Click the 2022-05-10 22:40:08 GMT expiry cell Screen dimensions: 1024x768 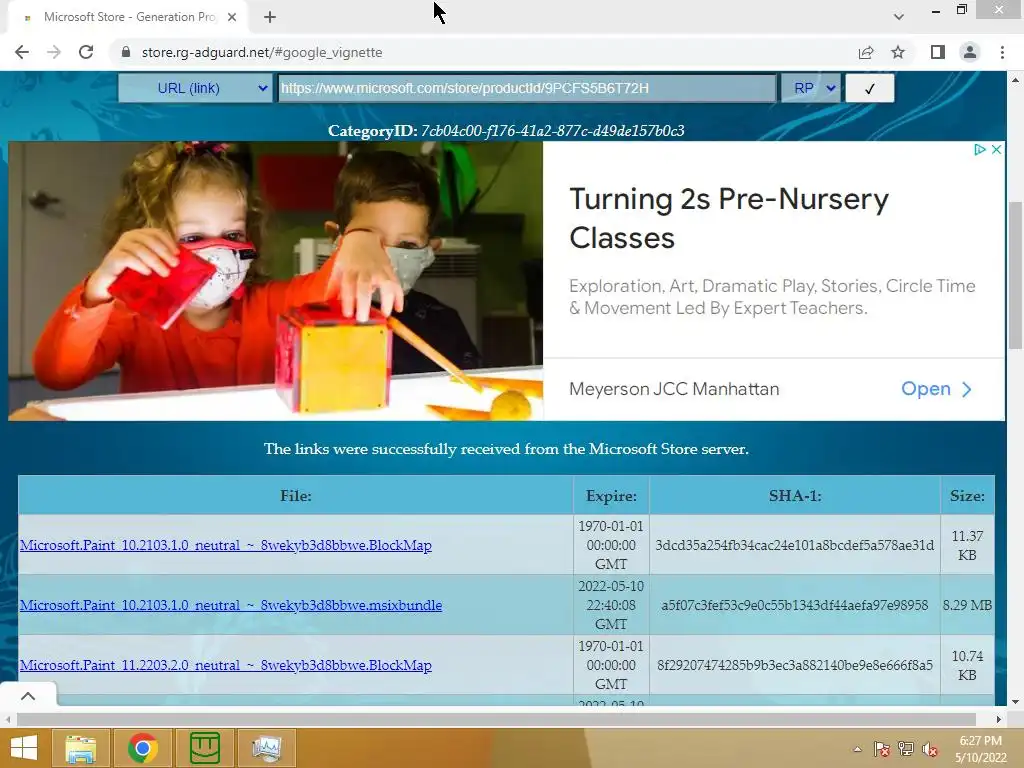(611, 605)
